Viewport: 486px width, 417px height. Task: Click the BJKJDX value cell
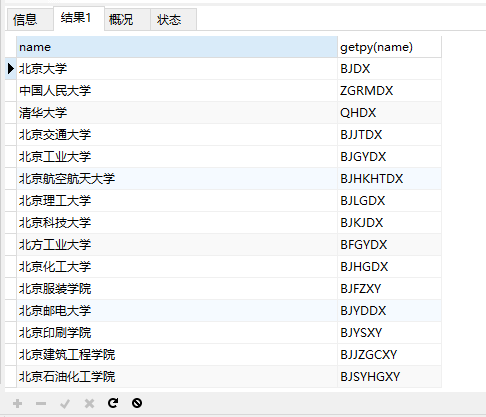389,223
